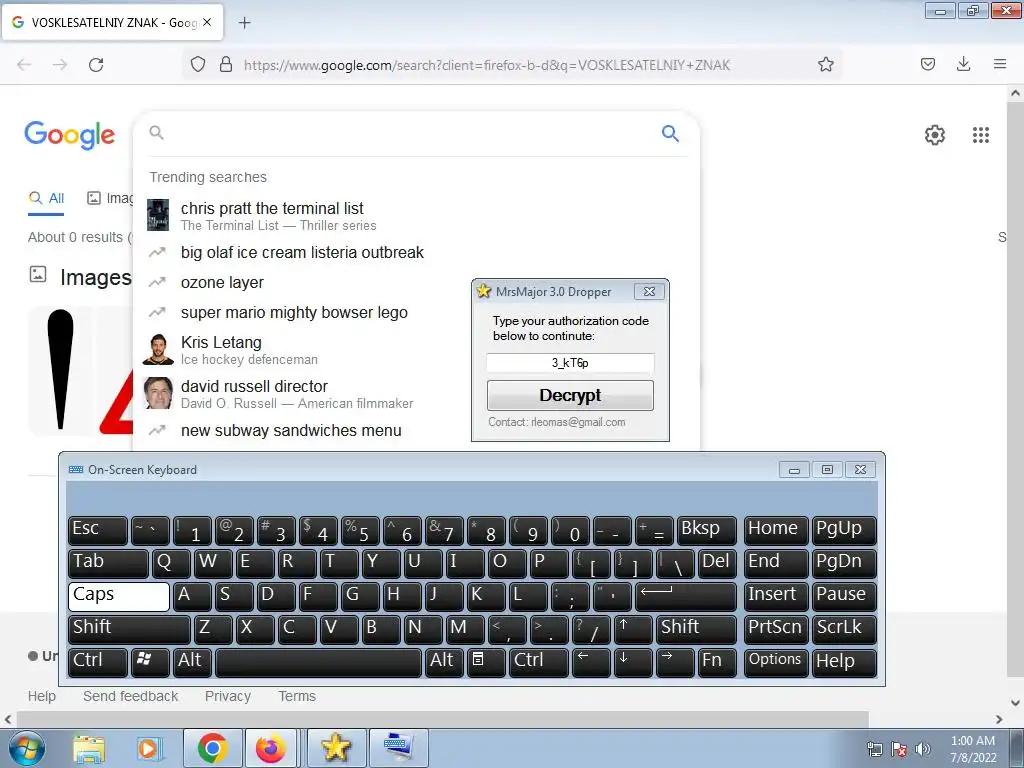1024x768 pixels.
Task: Select the All search tab
Action: [46, 198]
